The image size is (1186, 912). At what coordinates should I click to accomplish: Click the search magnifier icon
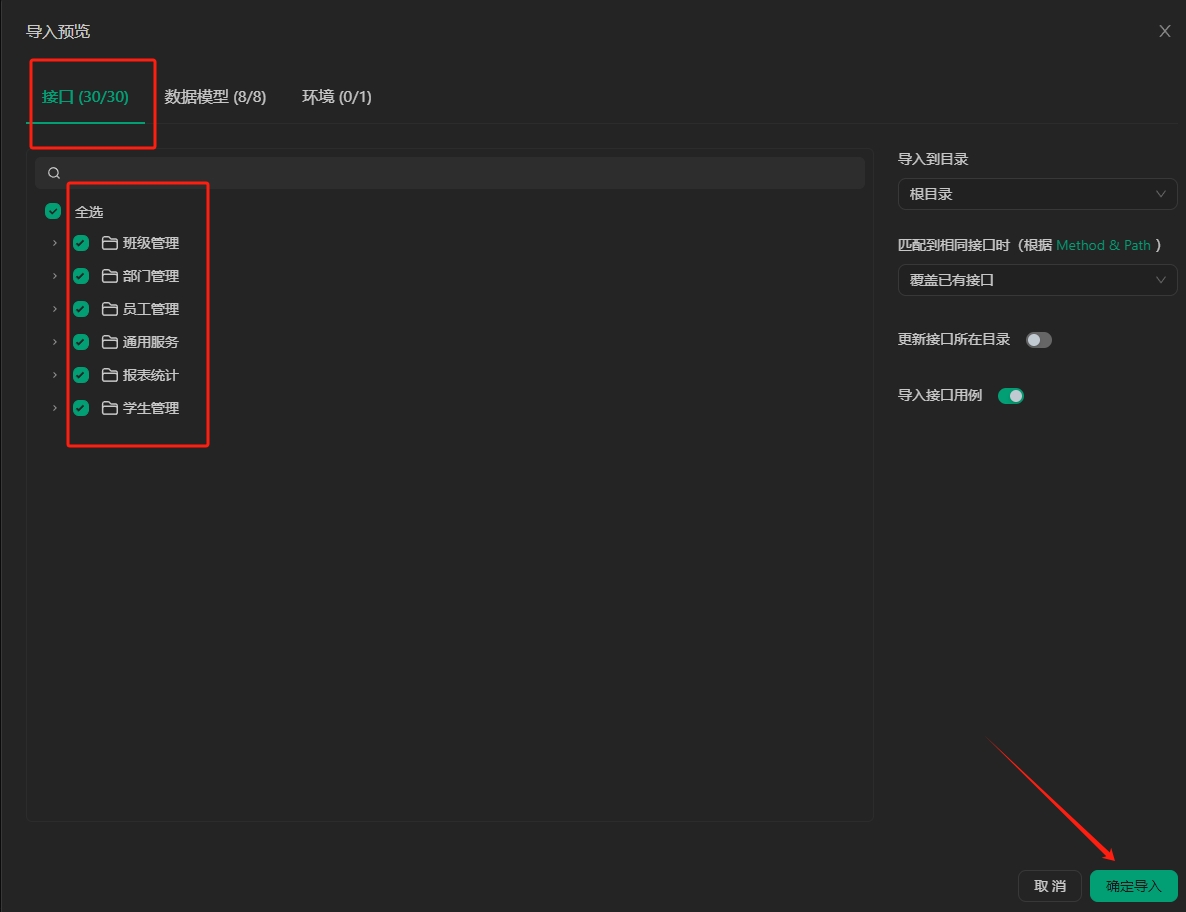54,173
